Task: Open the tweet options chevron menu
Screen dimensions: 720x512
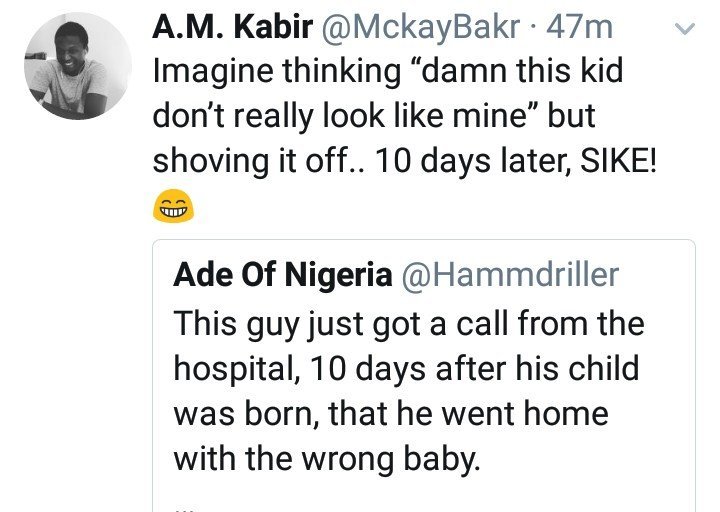Action: click(684, 31)
